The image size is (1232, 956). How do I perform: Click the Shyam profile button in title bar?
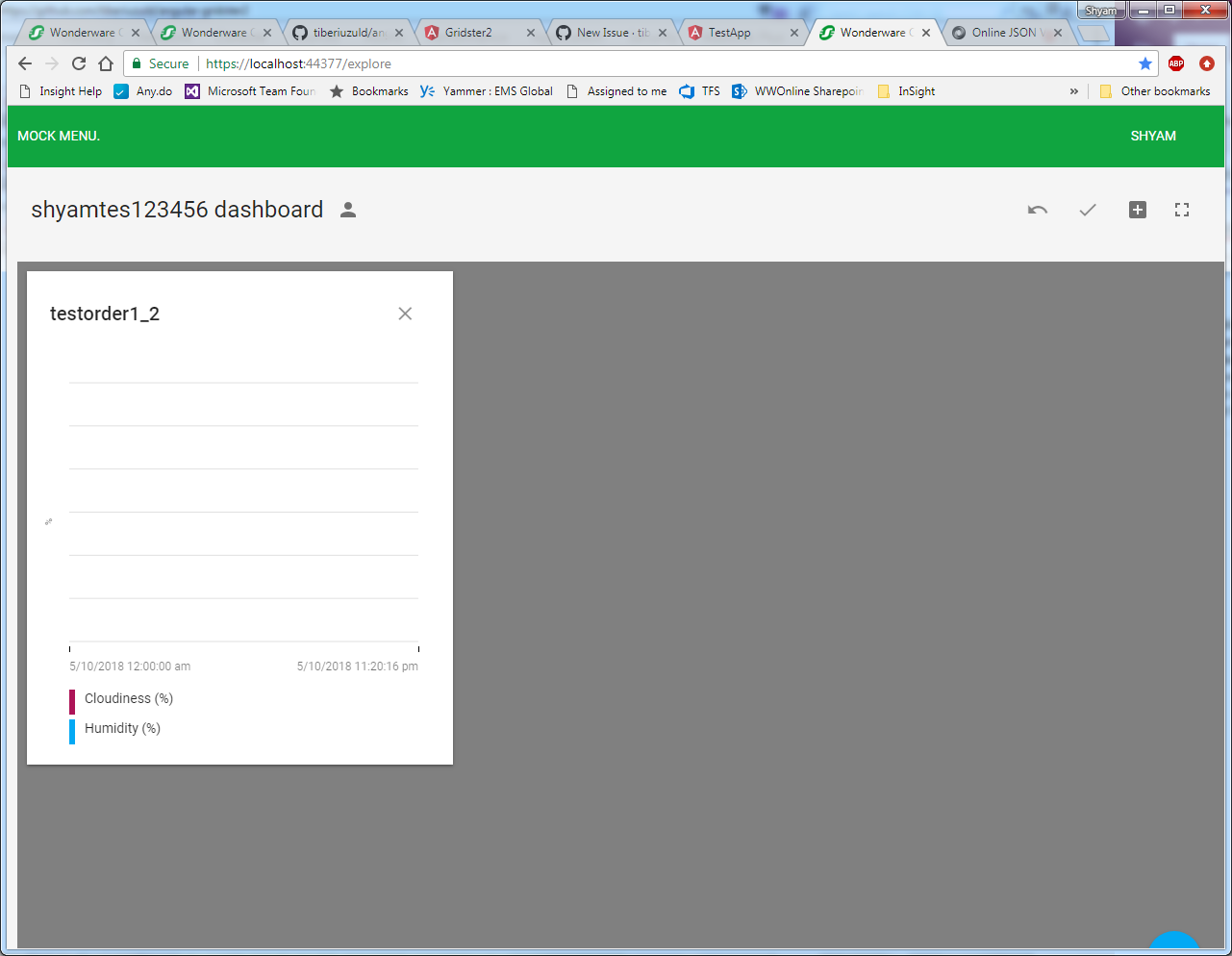point(1101,11)
